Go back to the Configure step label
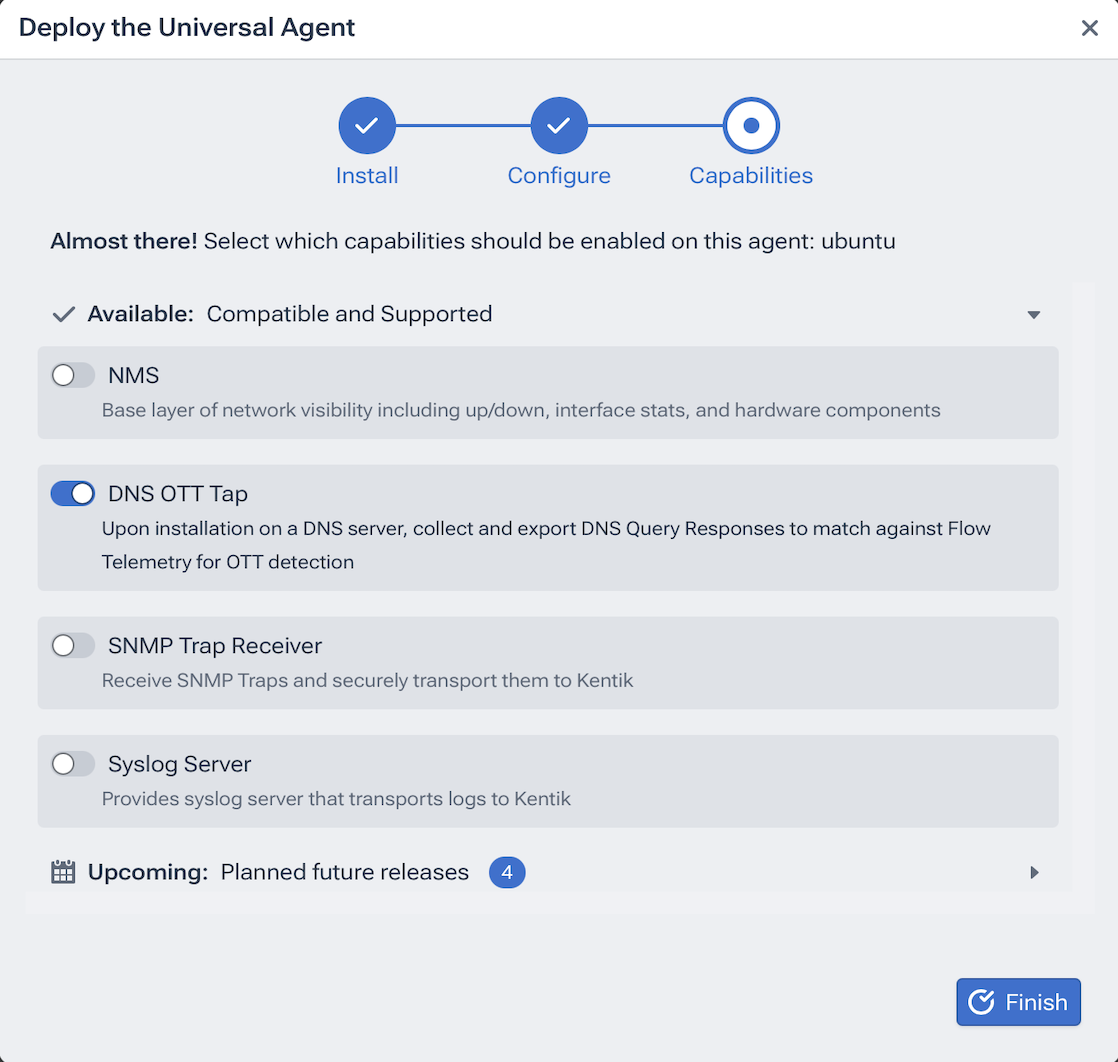 [x=559, y=176]
